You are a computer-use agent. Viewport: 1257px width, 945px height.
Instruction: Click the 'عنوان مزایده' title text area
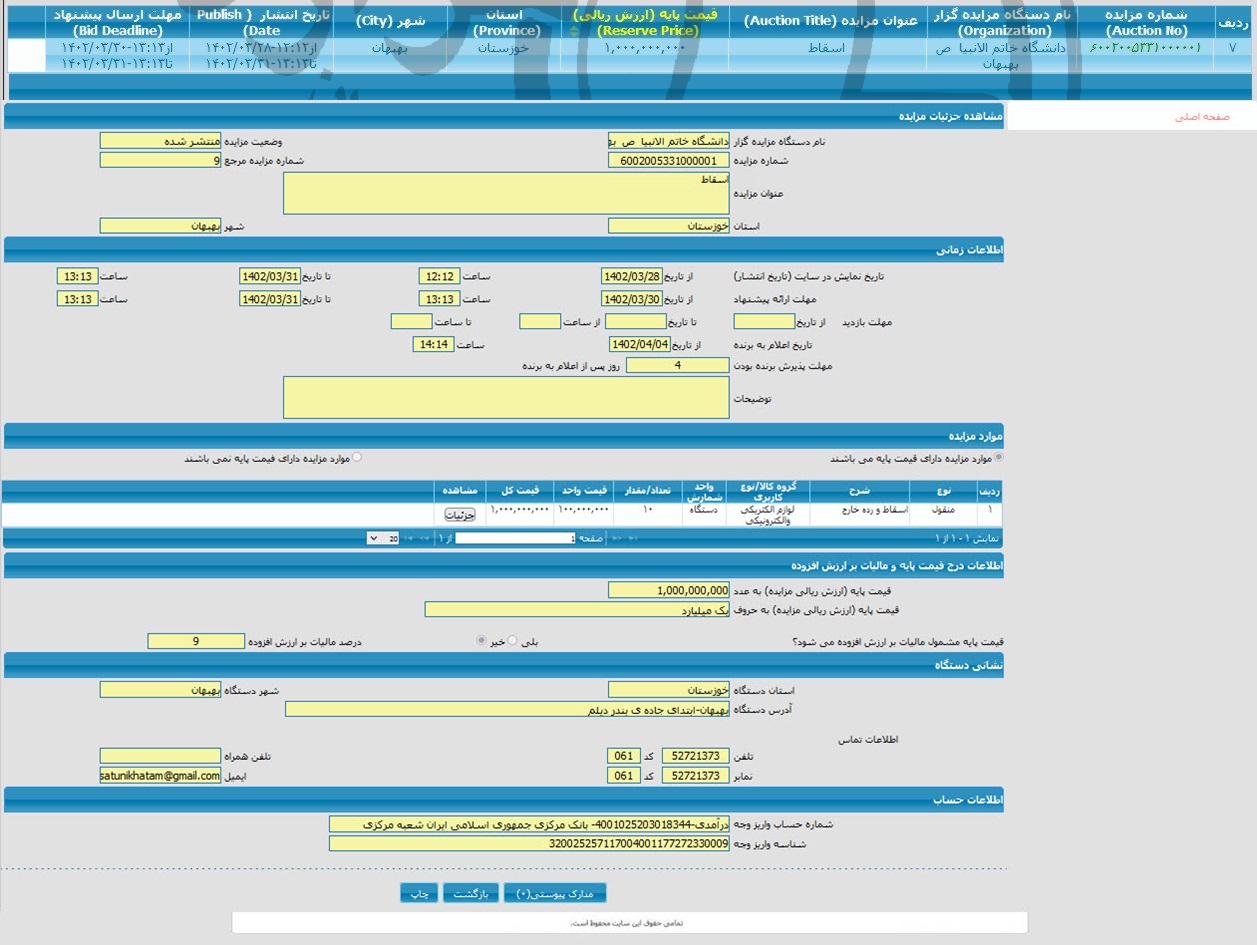coord(506,193)
